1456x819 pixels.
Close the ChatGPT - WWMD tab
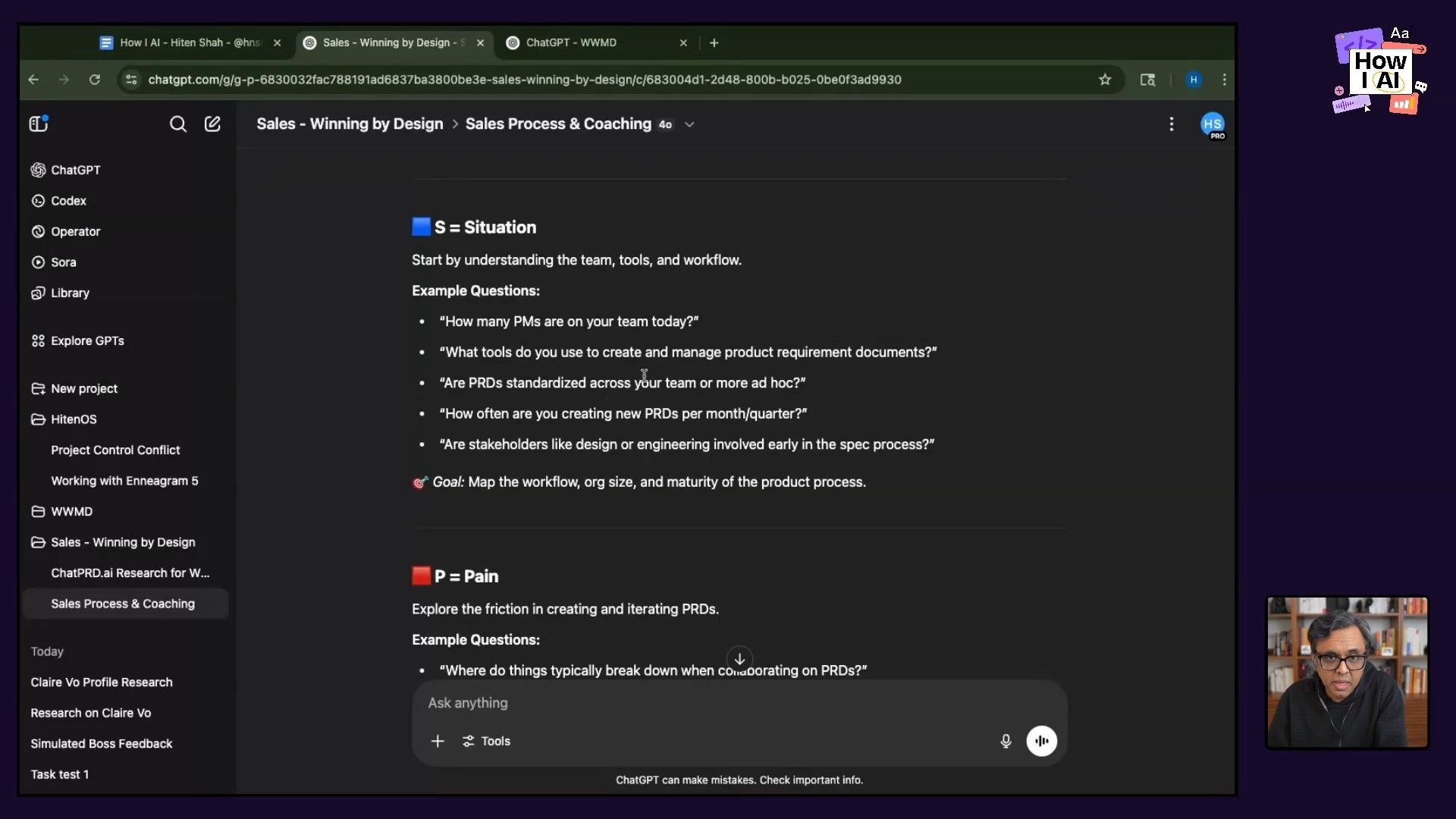pyautogui.click(x=683, y=43)
